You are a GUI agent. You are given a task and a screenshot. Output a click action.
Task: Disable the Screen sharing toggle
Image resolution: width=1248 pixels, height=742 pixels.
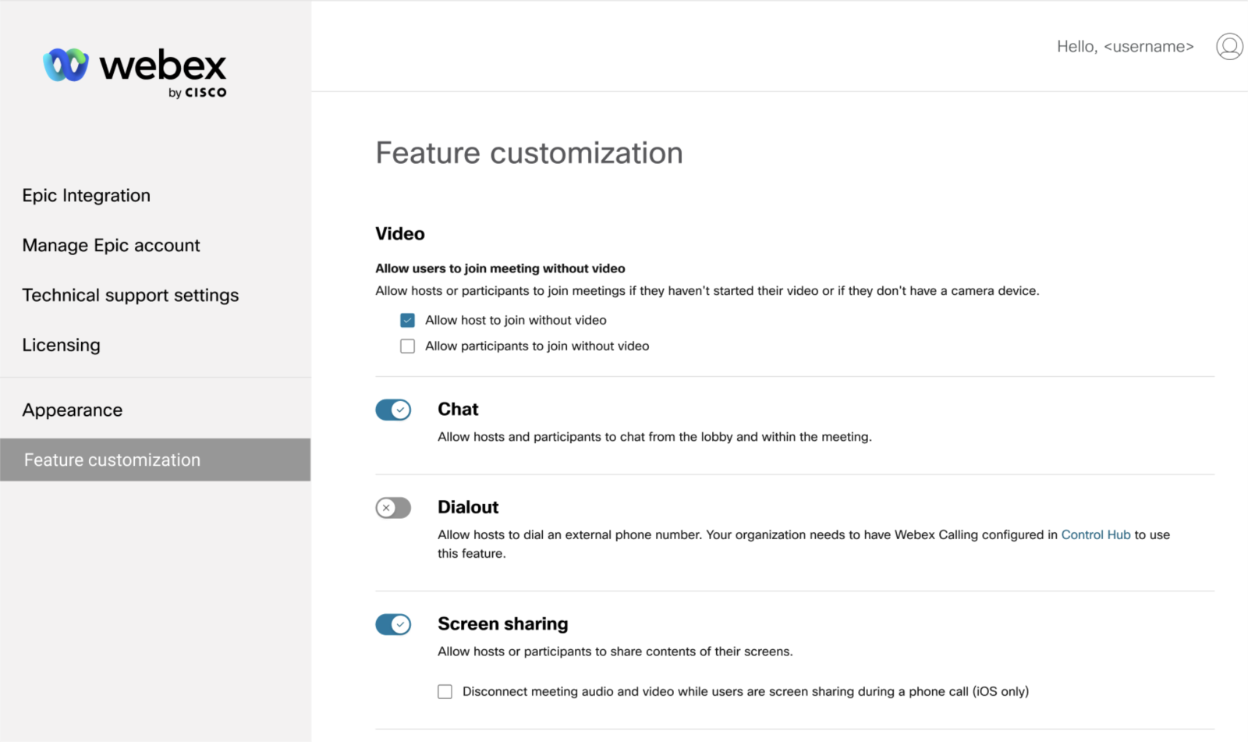click(x=393, y=625)
